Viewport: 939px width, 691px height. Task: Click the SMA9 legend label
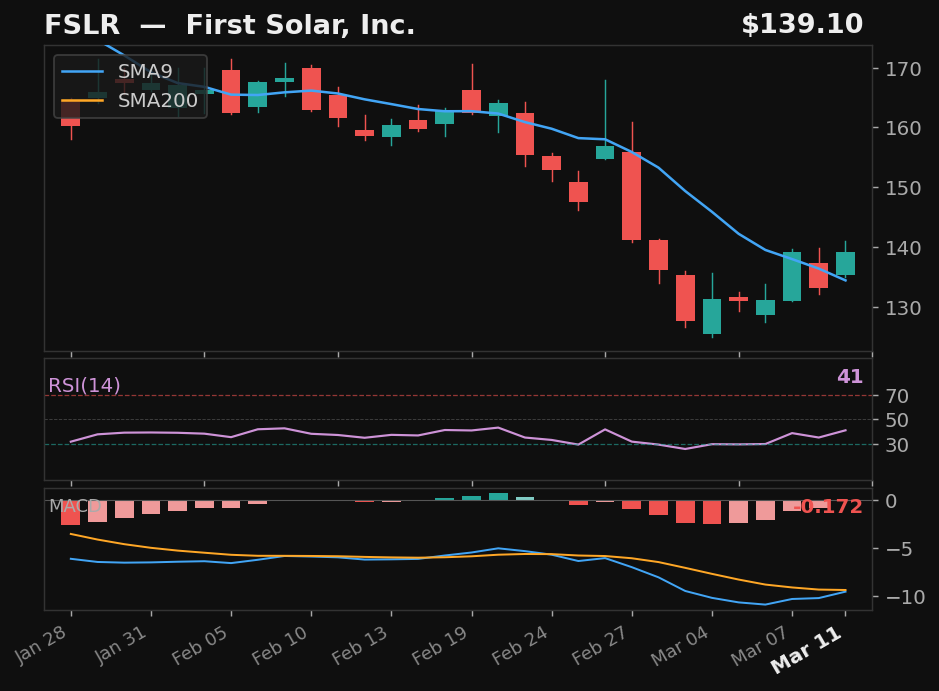(145, 71)
